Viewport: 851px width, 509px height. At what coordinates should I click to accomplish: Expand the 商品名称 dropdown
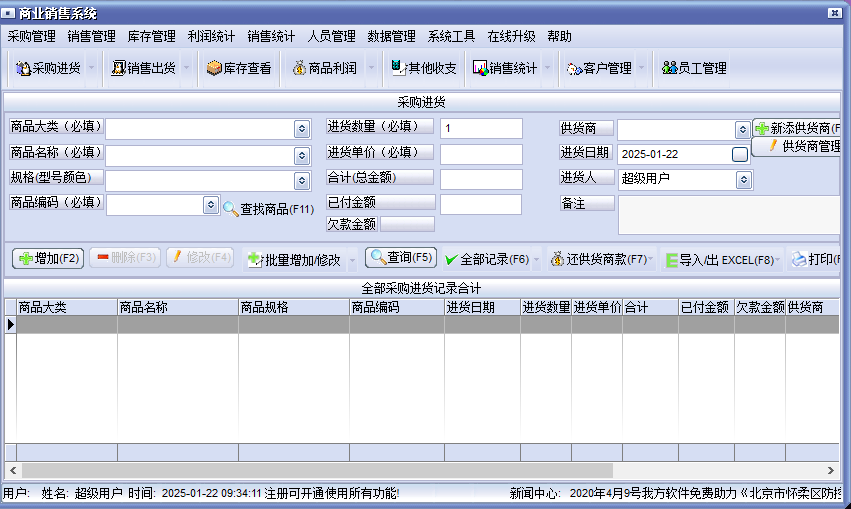point(302,156)
